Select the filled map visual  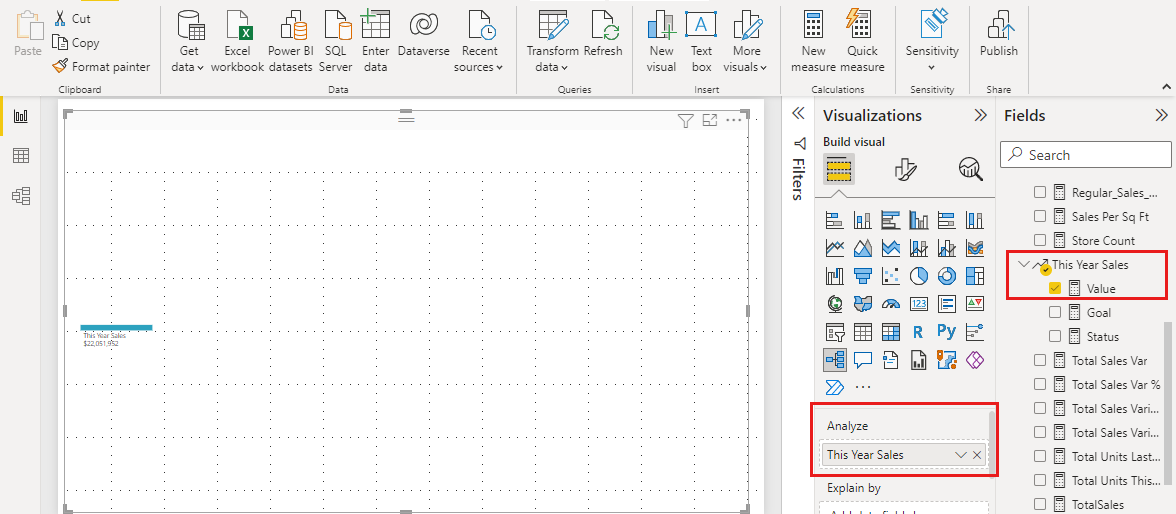click(x=862, y=304)
